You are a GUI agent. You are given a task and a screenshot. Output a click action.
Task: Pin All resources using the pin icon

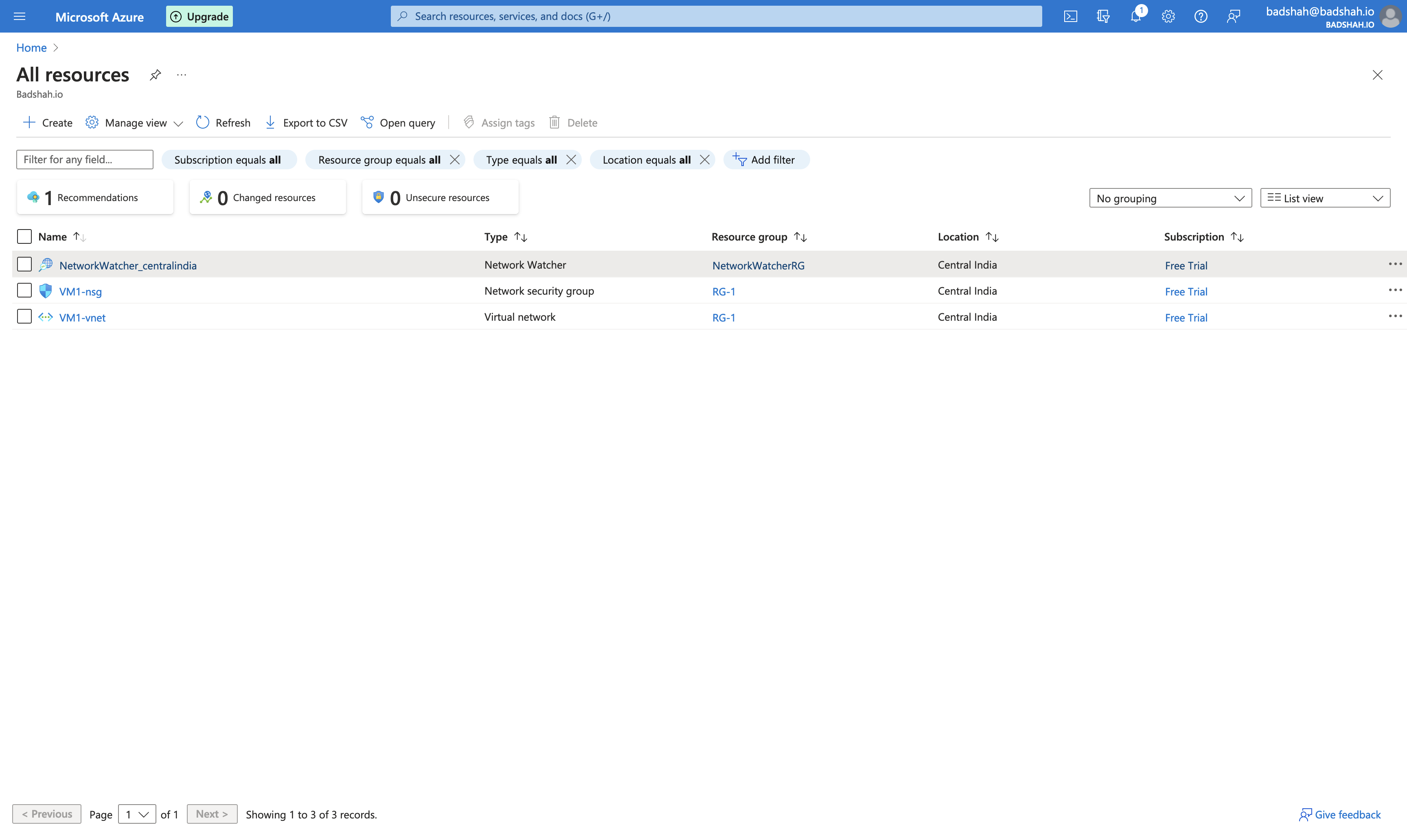(155, 74)
